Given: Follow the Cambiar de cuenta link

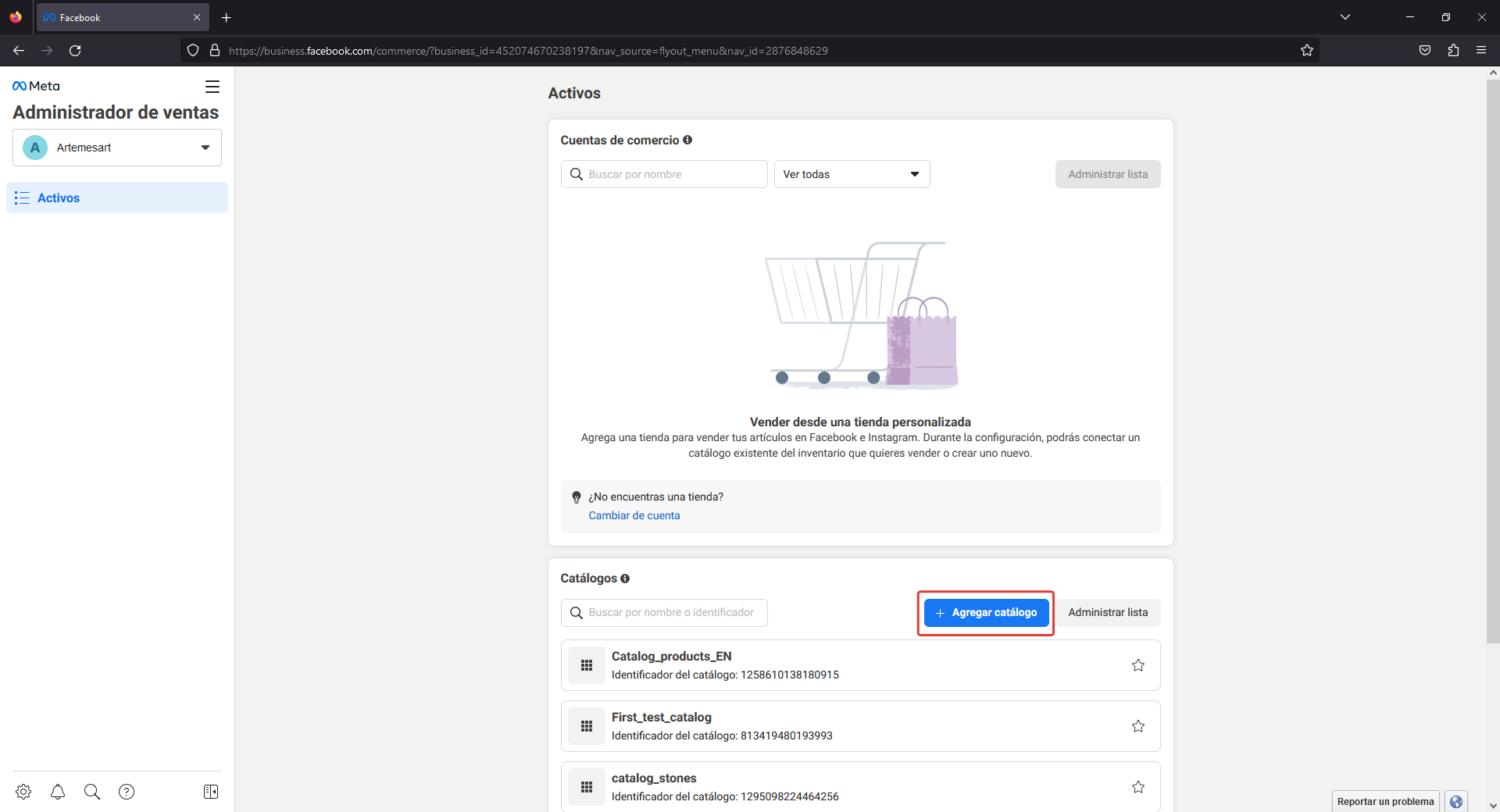Looking at the screenshot, I should 634,515.
